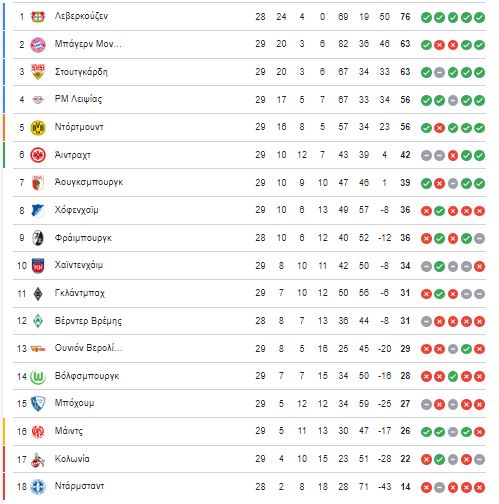This screenshot has height=504, width=499.
Task: Click the Wolfsburg green W logo
Action: 38,377
